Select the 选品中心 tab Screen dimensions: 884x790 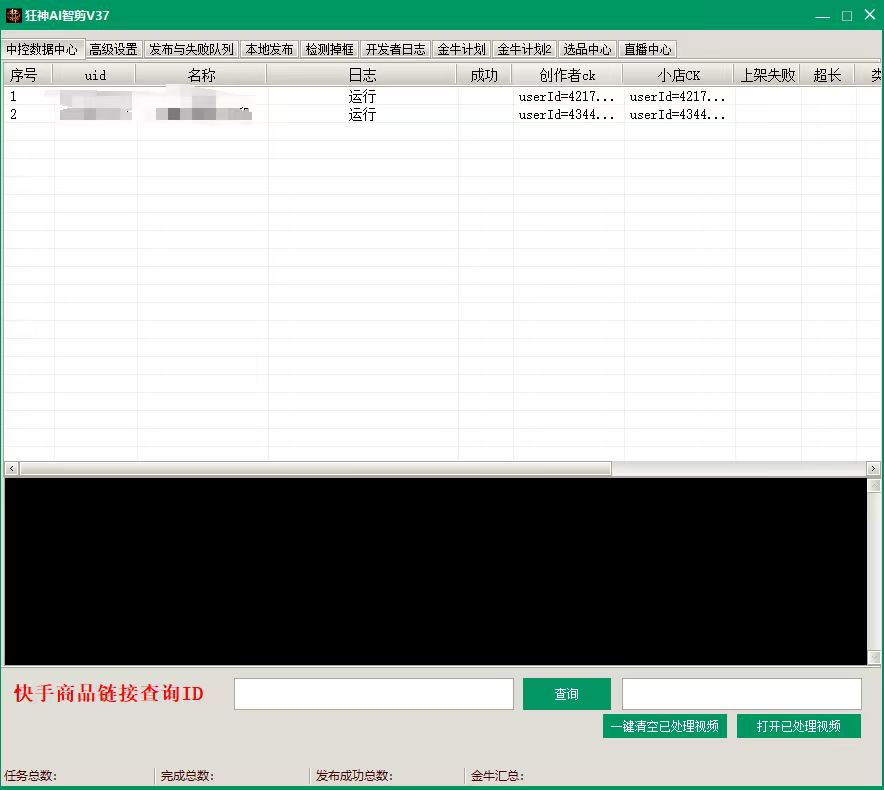pos(587,49)
